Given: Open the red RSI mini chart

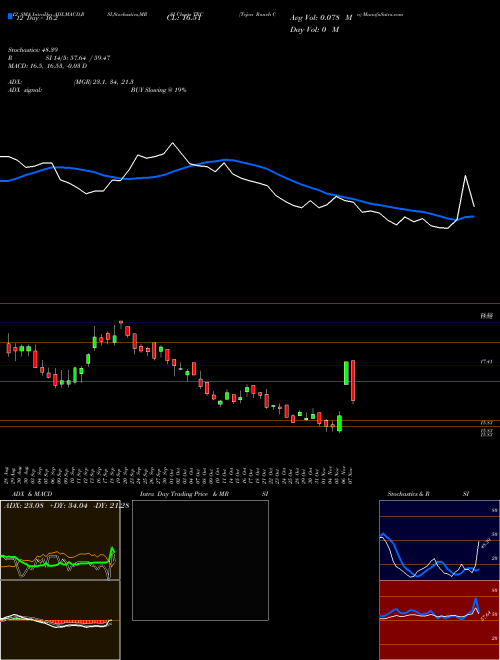Looking at the screenshot, I should pos(439,620).
